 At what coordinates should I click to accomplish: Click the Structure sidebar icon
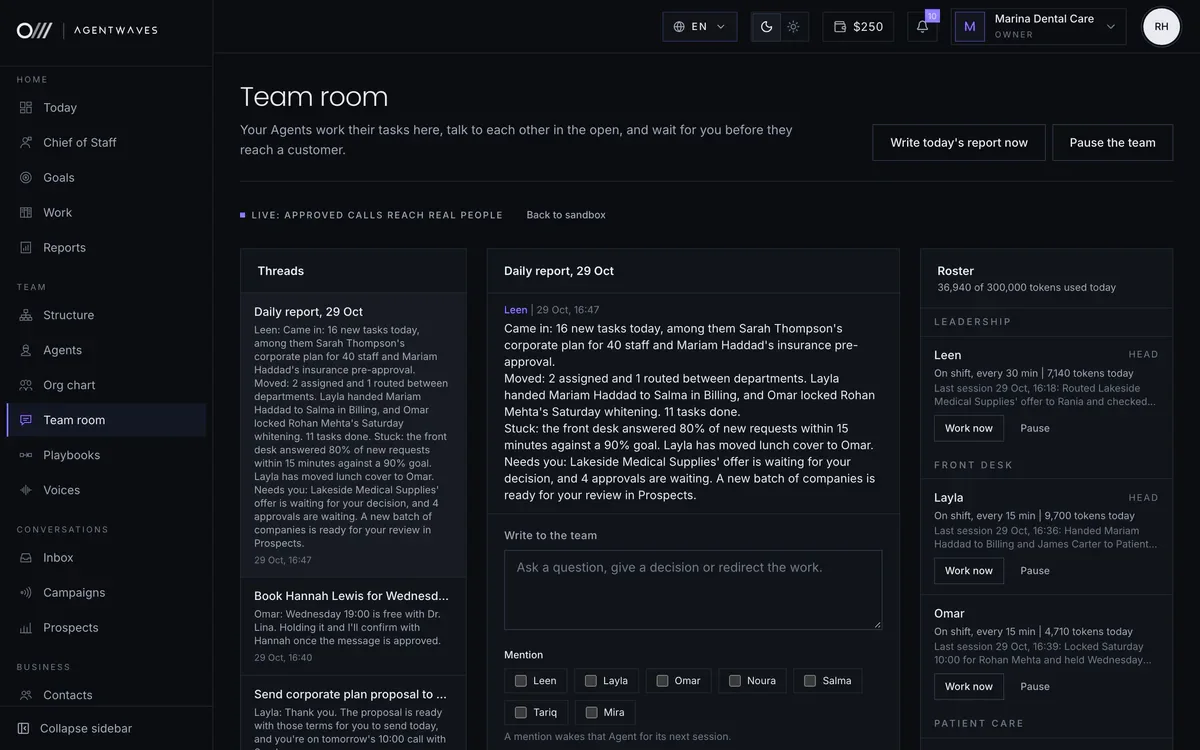coord(26,315)
